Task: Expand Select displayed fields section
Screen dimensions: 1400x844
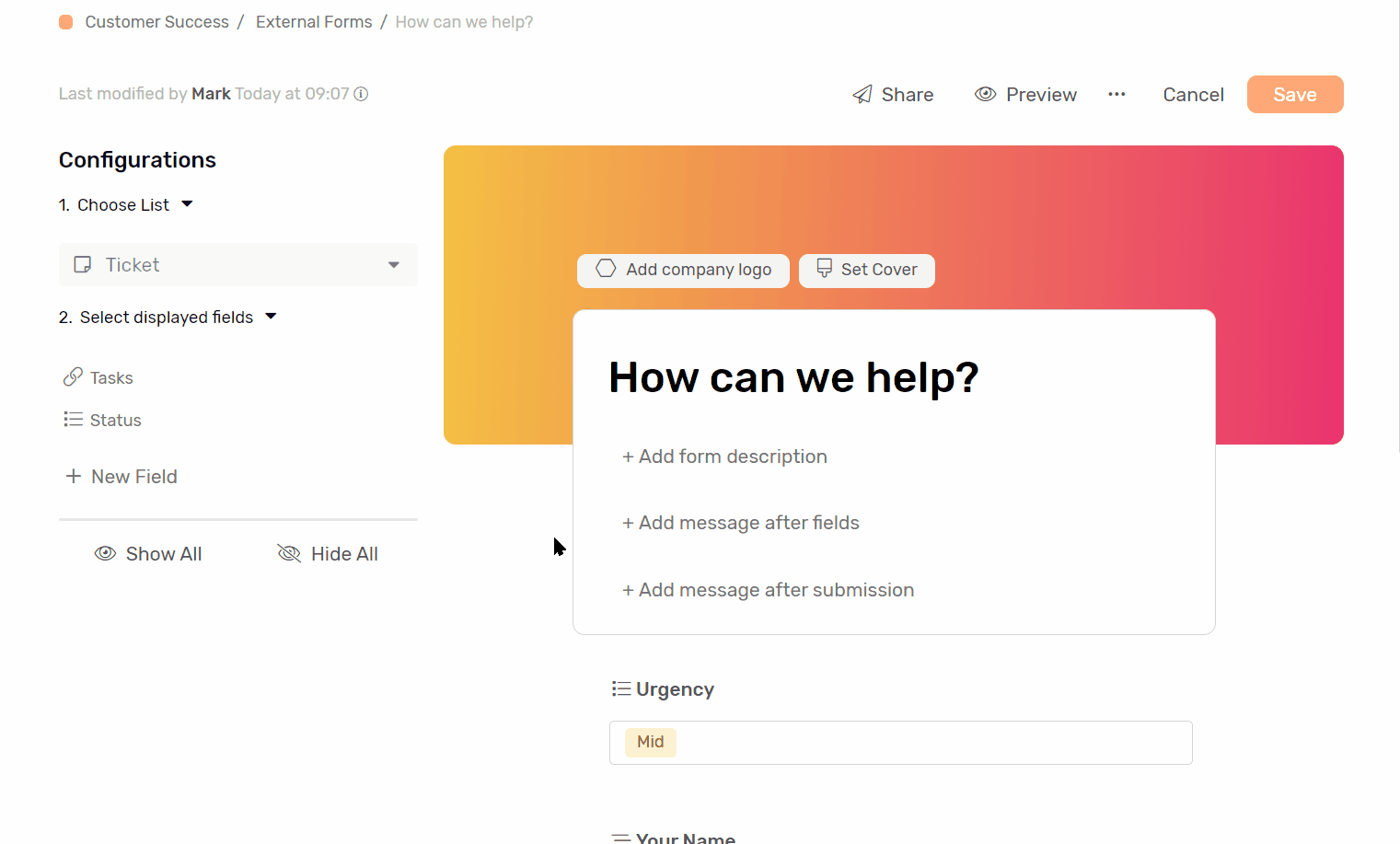Action: click(271, 317)
